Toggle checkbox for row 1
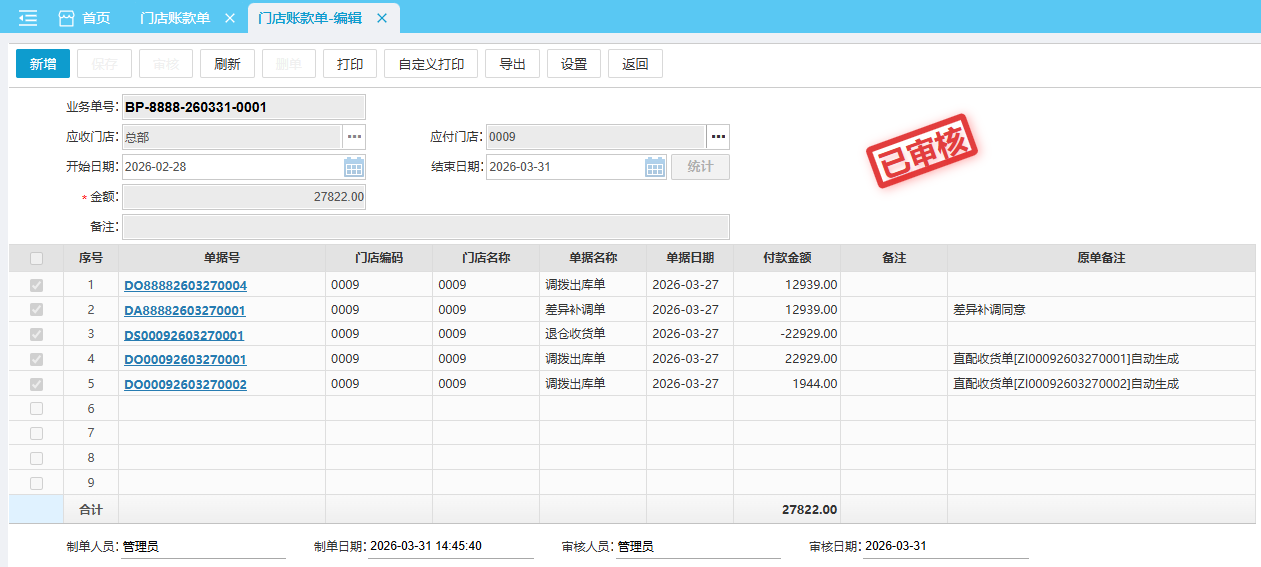Image resolution: width=1261 pixels, height=567 pixels. pos(36,285)
